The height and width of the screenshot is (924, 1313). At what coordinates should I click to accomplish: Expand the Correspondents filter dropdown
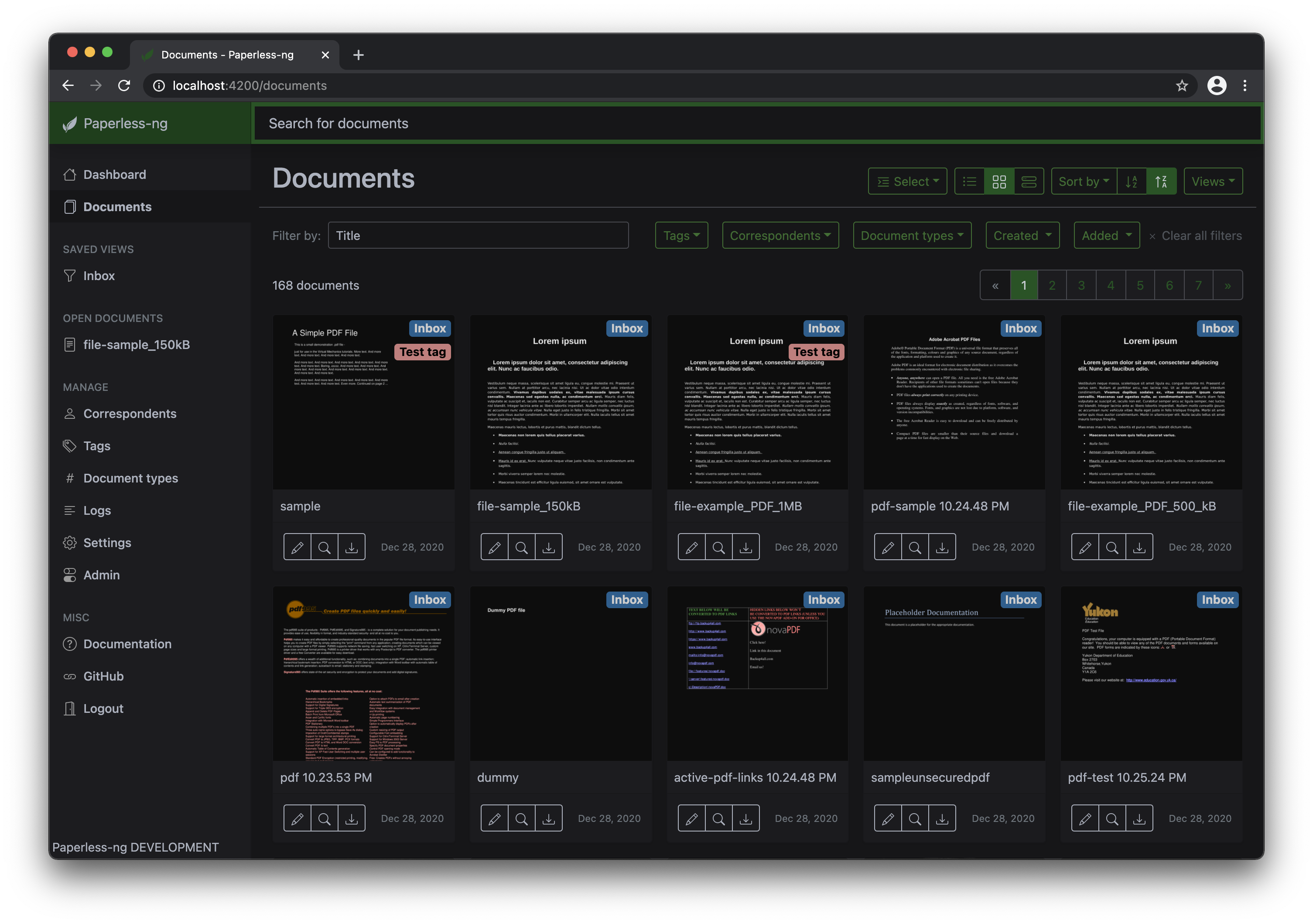[x=780, y=235]
